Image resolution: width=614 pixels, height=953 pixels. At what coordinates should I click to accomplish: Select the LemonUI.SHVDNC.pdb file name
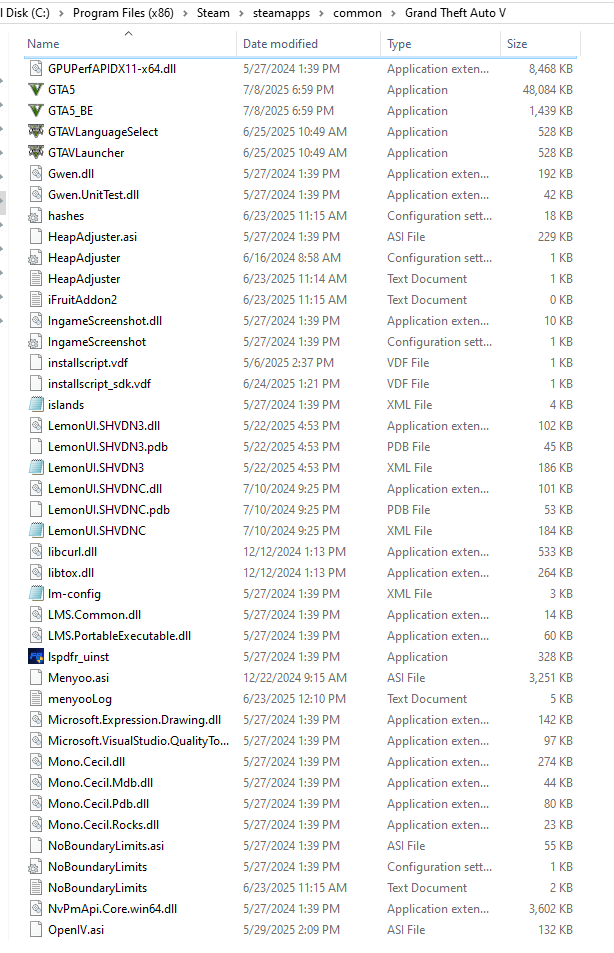coord(109,510)
